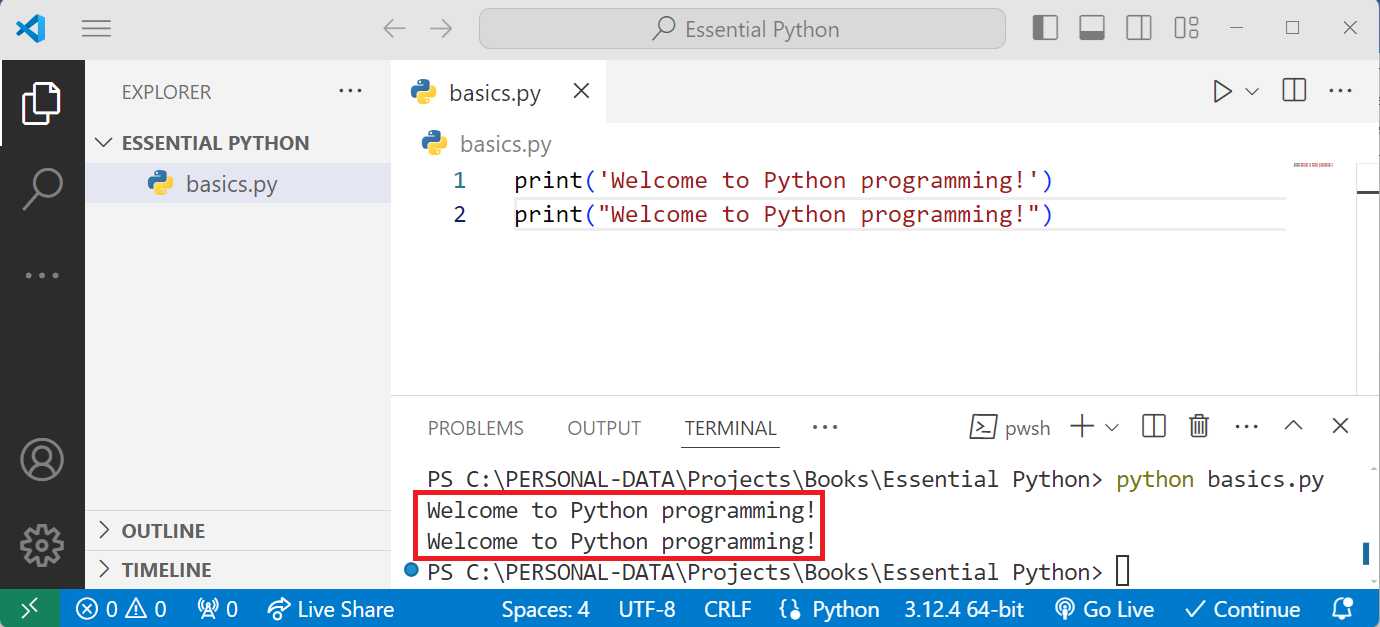
Task: Maximize the panel with up chevron
Action: click(1293, 426)
